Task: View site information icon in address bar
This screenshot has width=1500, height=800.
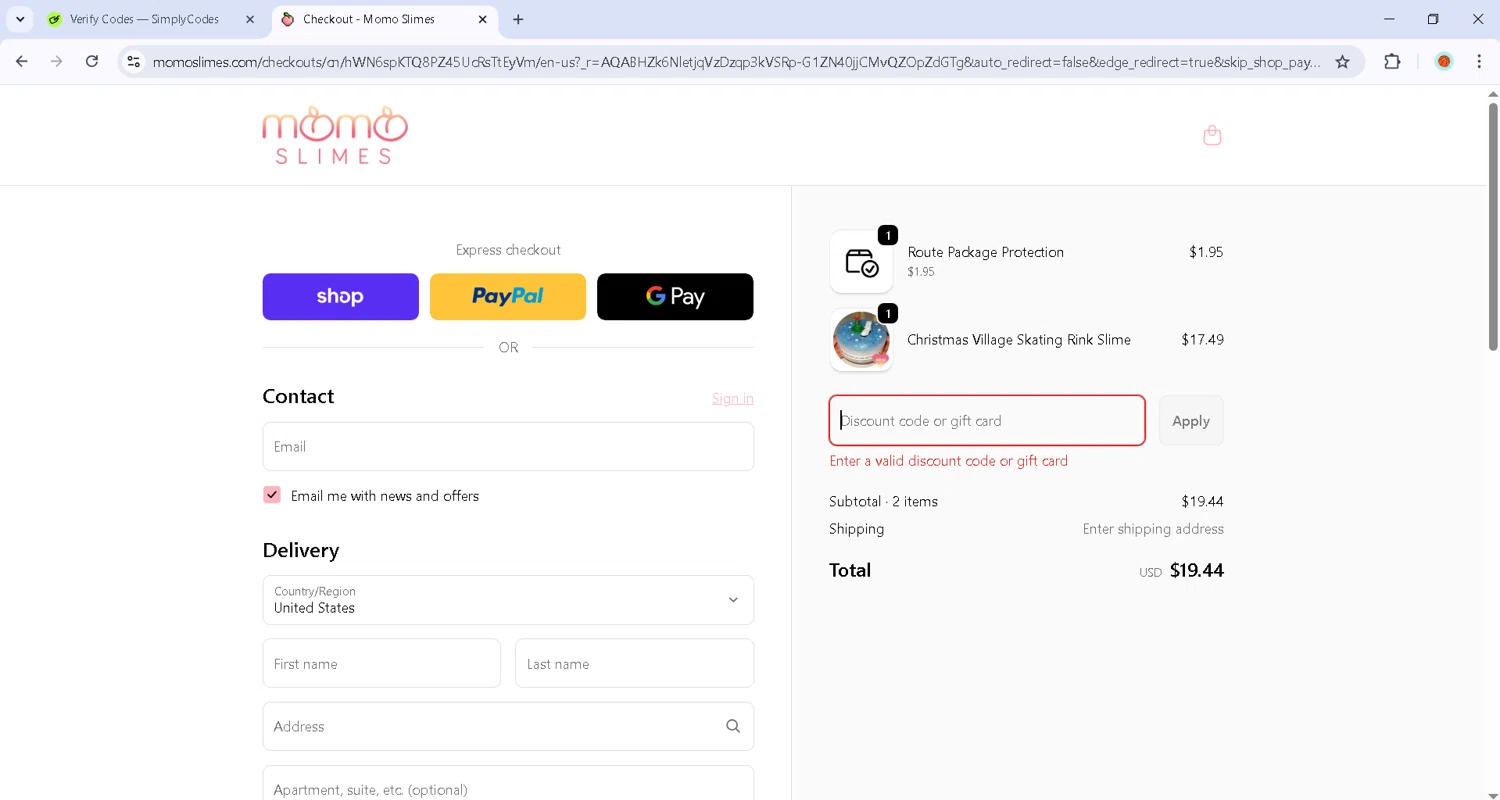Action: tap(134, 62)
